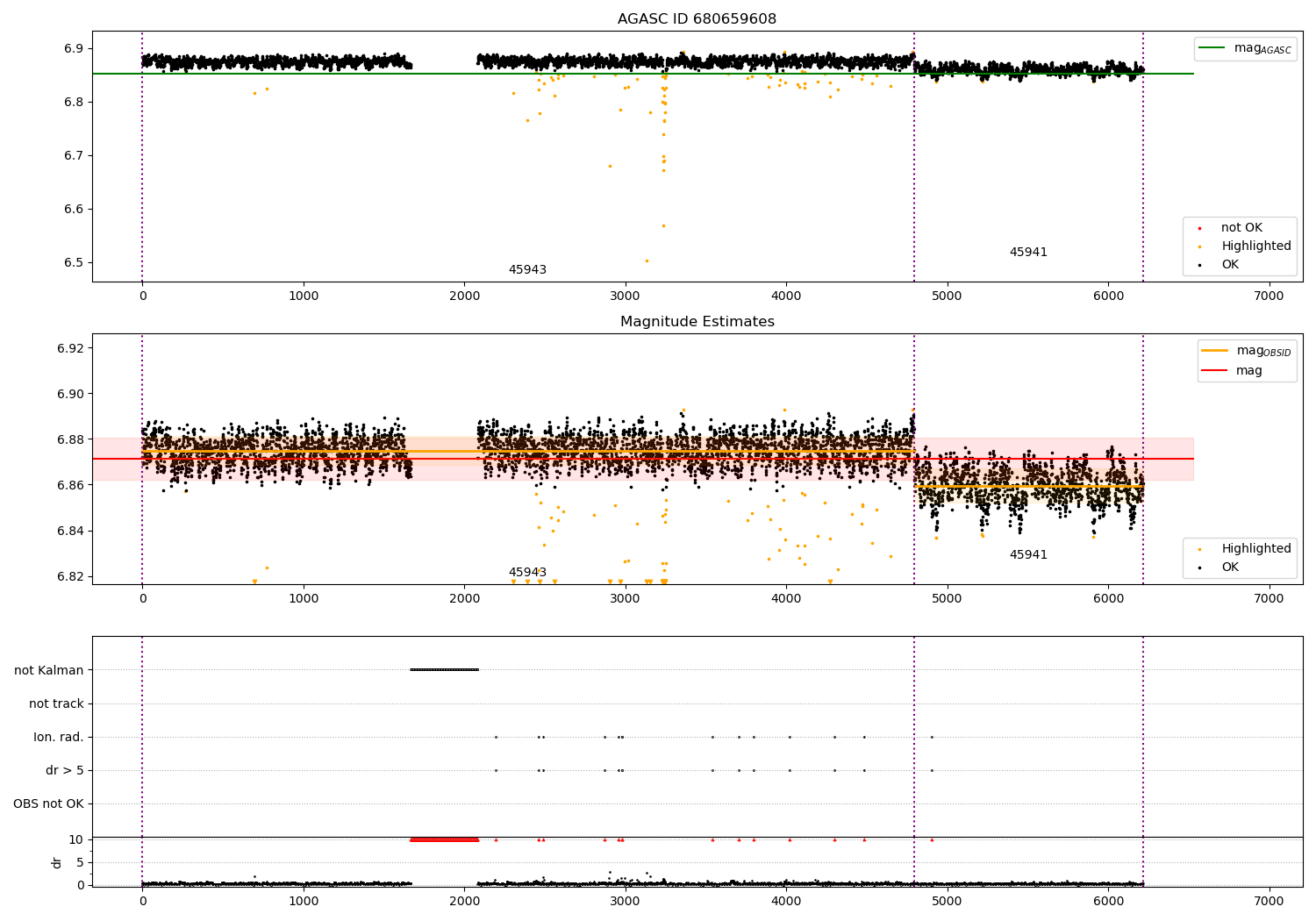Image resolution: width=1316 pixels, height=921 pixels.
Task: Click the 6.86 y-axis tick label in the middle plot
Action: pos(70,485)
